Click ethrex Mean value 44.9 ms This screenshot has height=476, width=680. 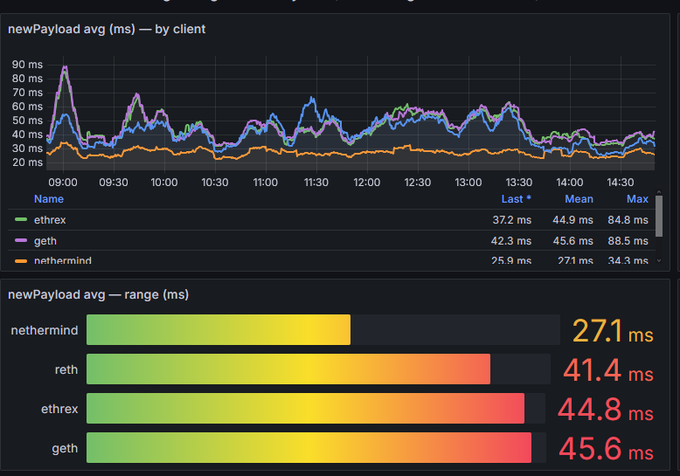point(572,220)
